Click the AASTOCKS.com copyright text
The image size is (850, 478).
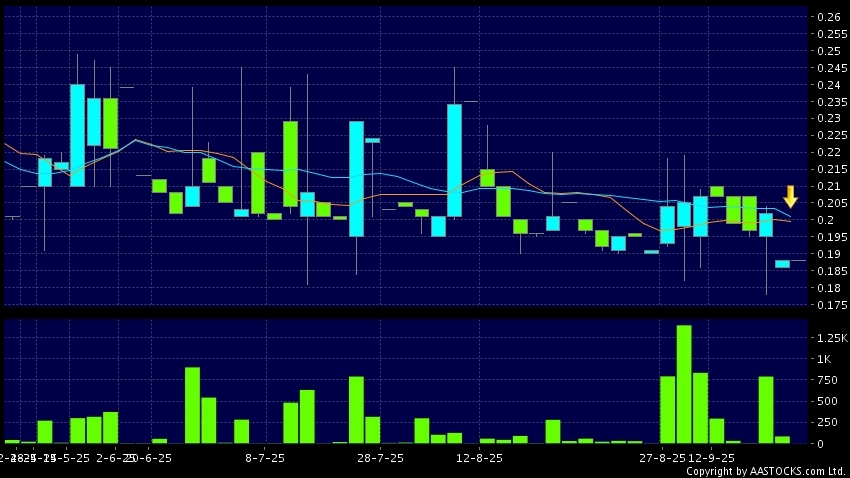pyautogui.click(x=766, y=471)
